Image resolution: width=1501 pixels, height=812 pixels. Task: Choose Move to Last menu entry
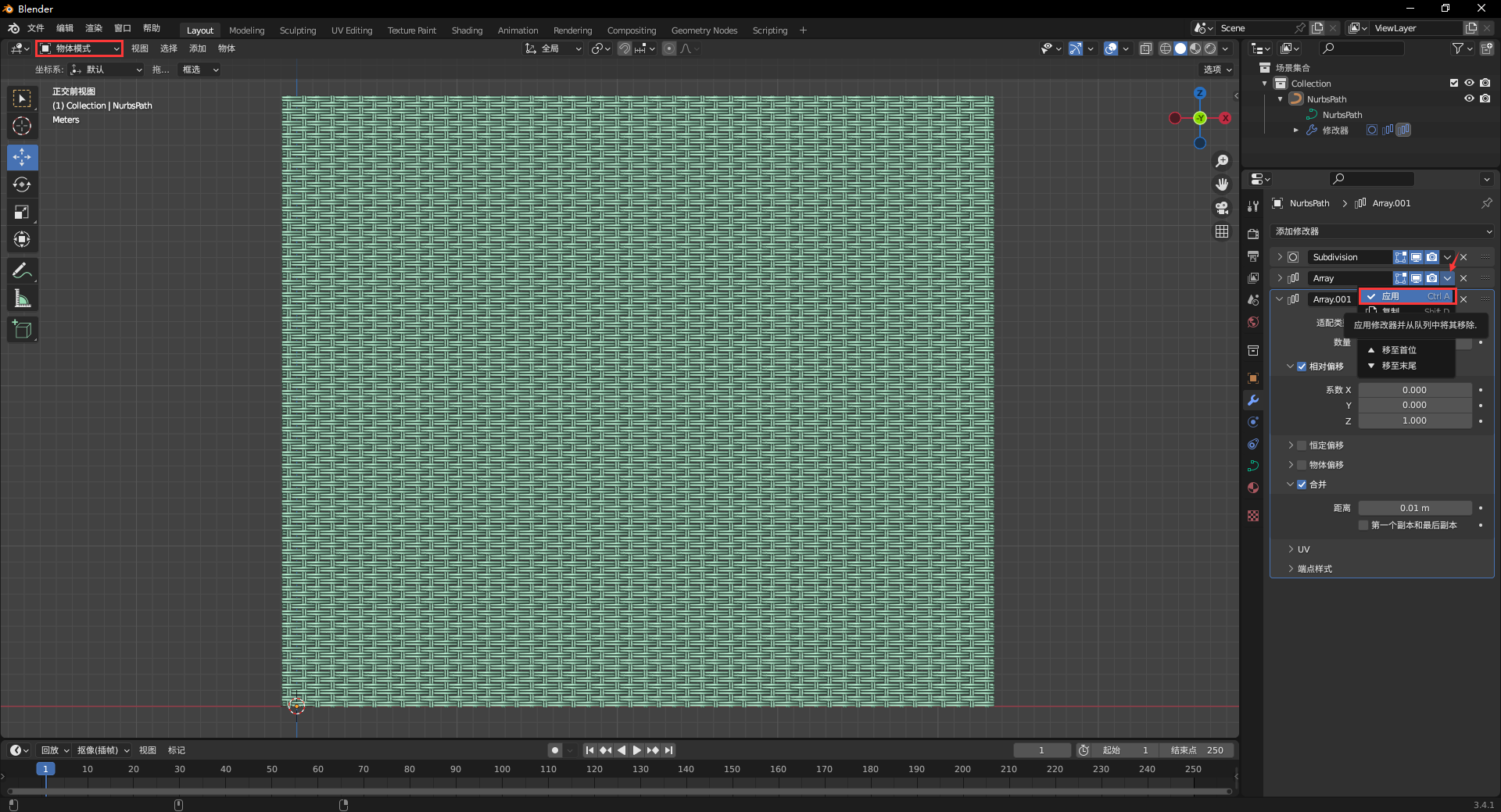[x=1407, y=366]
